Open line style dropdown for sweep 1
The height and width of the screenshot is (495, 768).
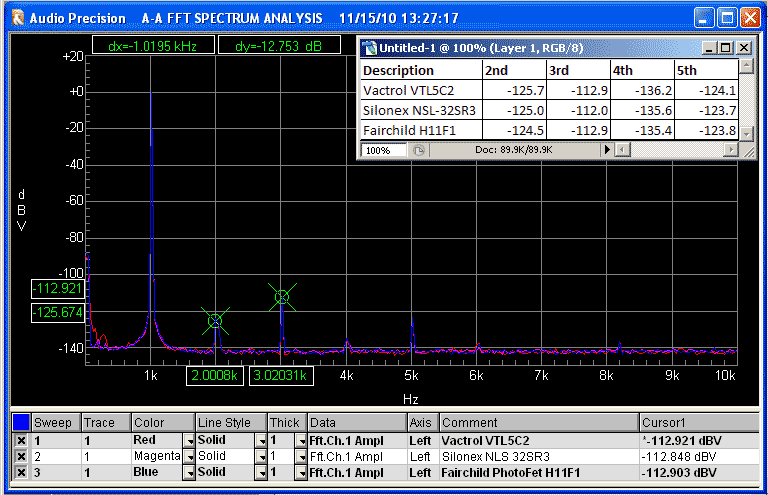[x=262, y=441]
